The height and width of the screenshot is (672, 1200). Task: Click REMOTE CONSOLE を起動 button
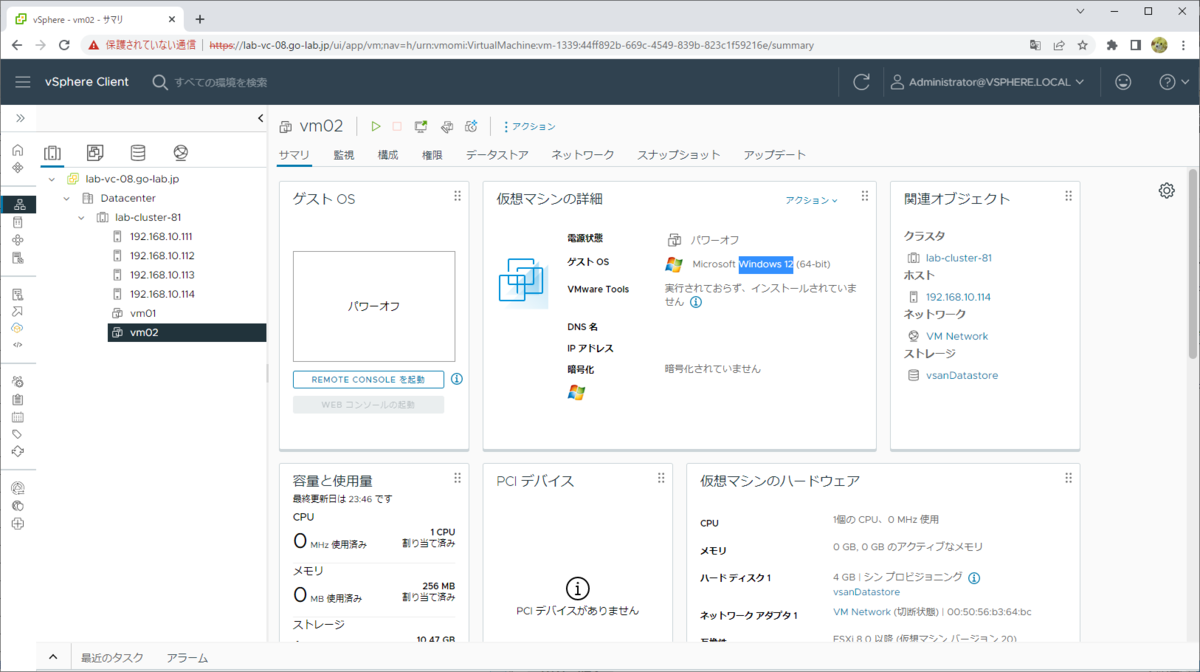[368, 380]
